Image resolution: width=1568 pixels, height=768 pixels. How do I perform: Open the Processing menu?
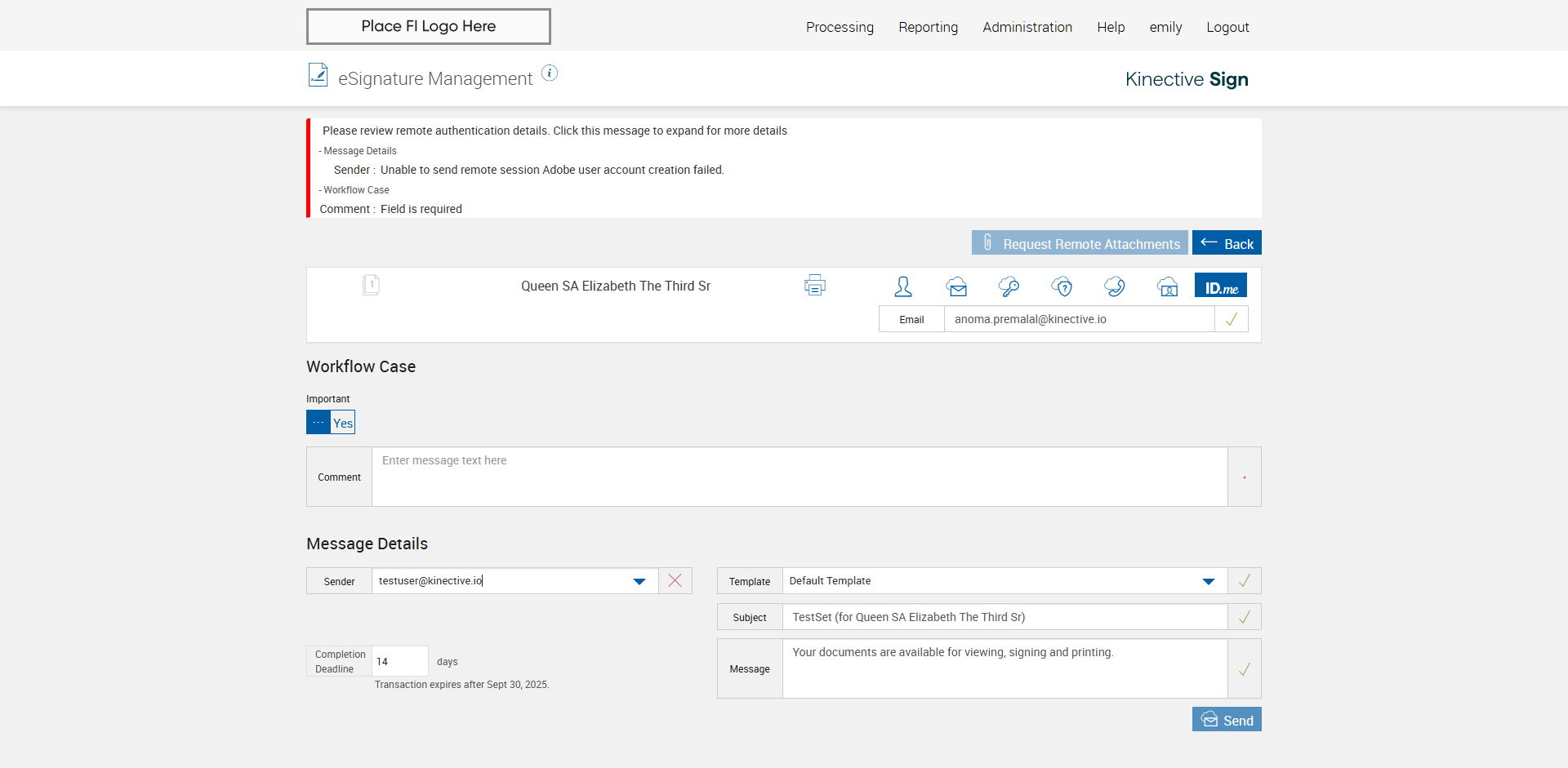pyautogui.click(x=840, y=27)
